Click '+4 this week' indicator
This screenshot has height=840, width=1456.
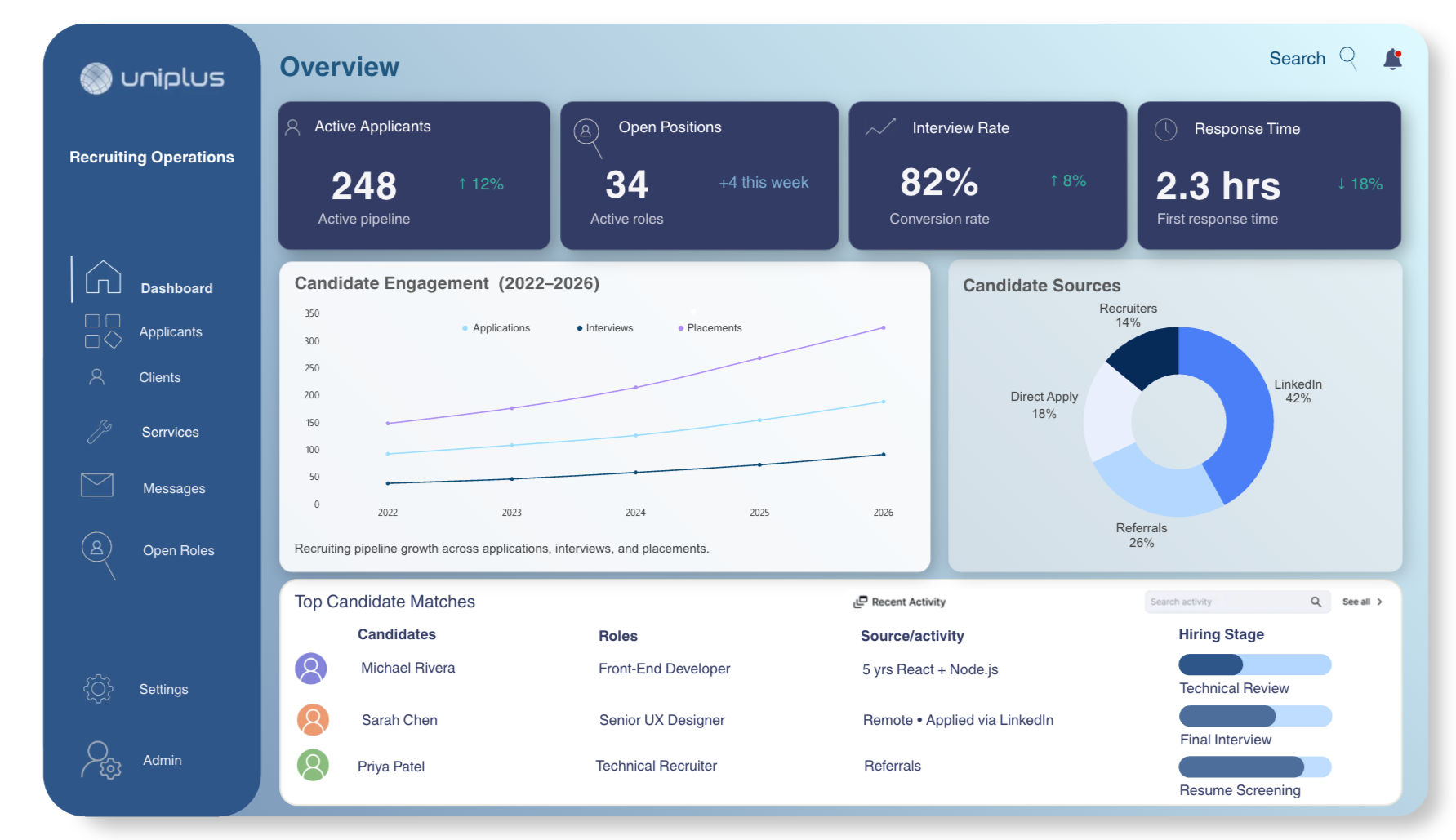(x=764, y=183)
